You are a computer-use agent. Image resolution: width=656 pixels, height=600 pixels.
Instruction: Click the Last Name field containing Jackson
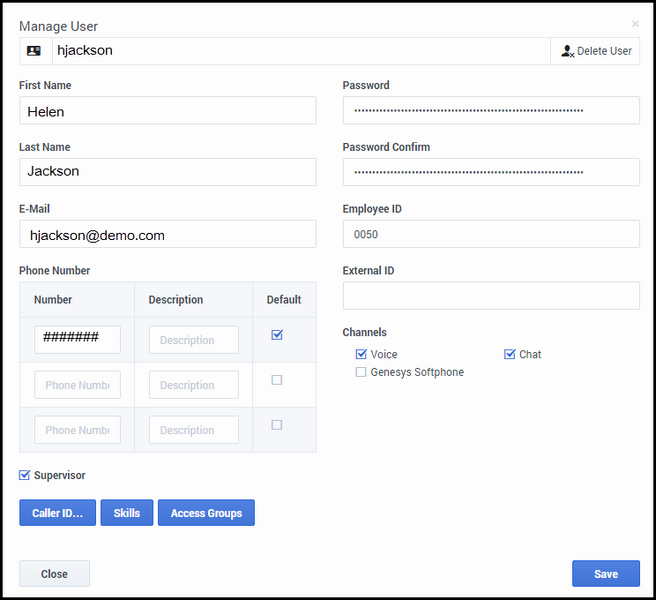pos(167,172)
